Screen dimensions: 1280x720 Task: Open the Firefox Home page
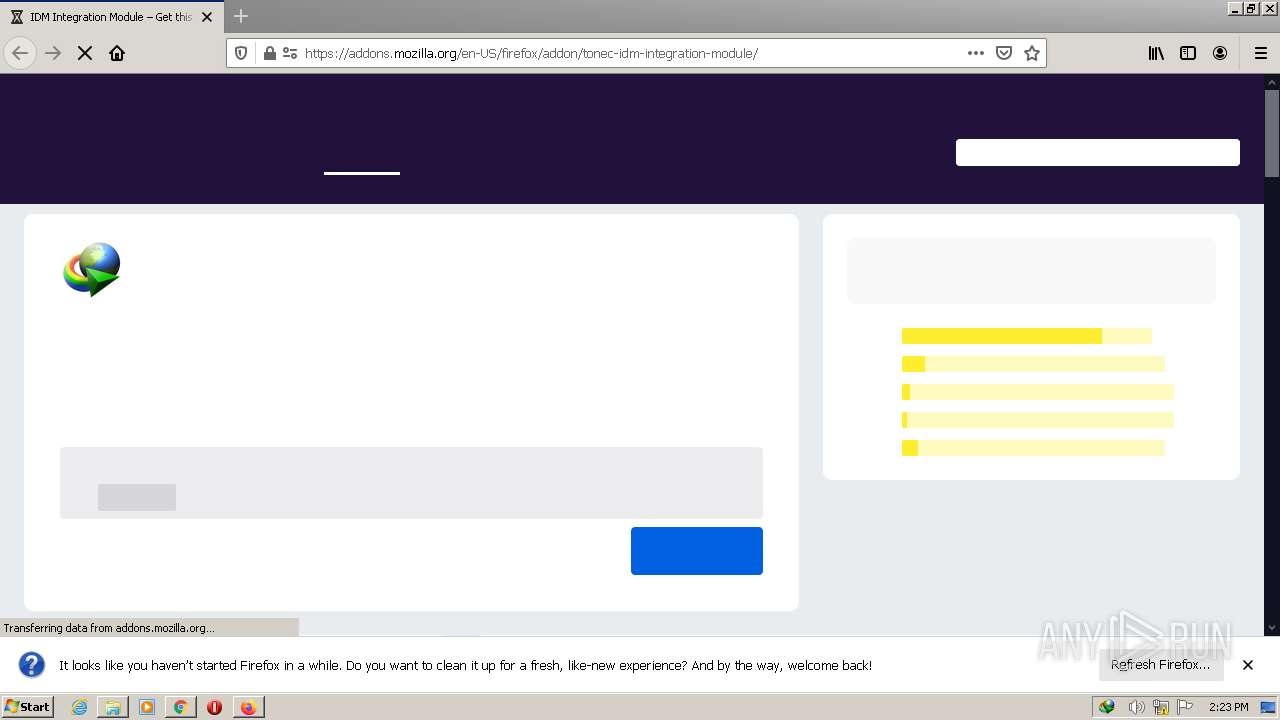click(117, 53)
